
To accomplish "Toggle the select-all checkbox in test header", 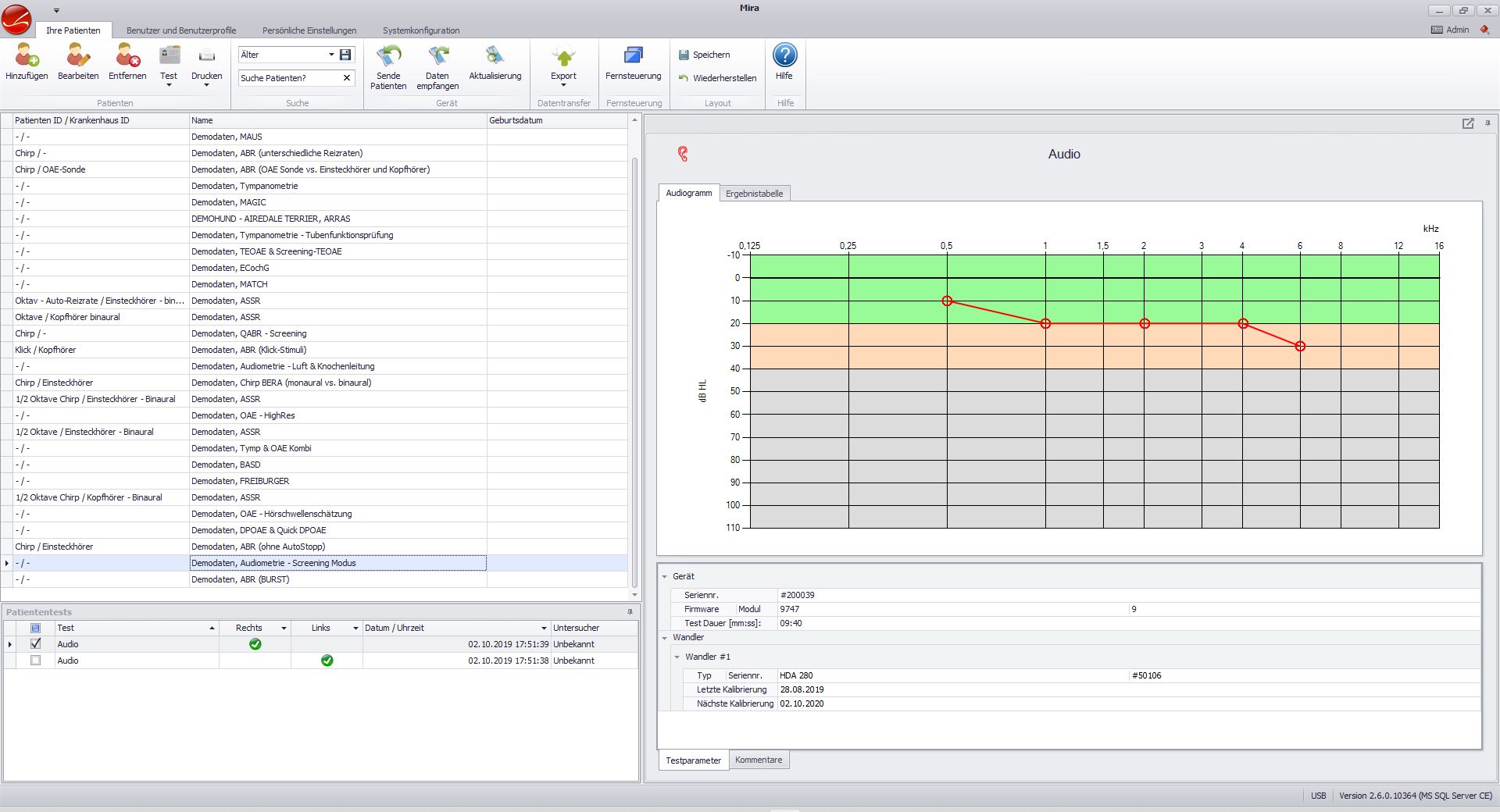I will 35,628.
